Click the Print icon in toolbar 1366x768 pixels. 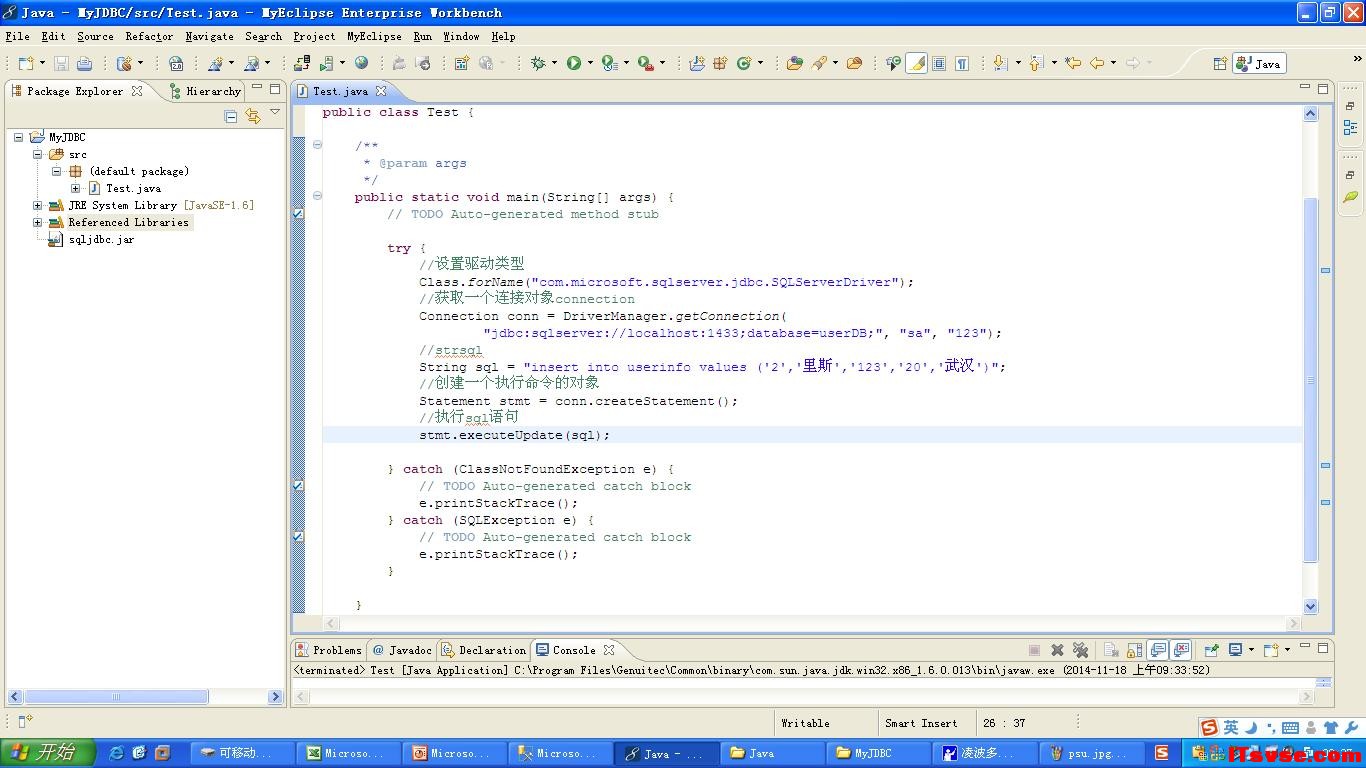pos(85,63)
